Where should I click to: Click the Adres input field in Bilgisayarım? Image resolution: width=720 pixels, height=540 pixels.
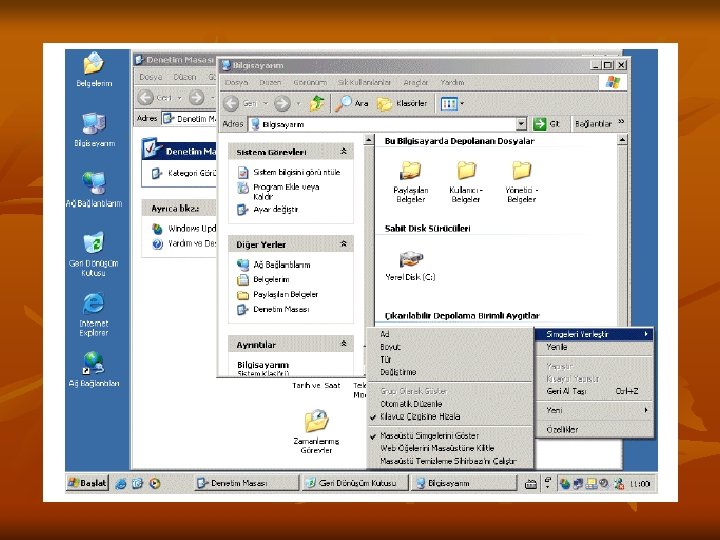tap(383, 124)
